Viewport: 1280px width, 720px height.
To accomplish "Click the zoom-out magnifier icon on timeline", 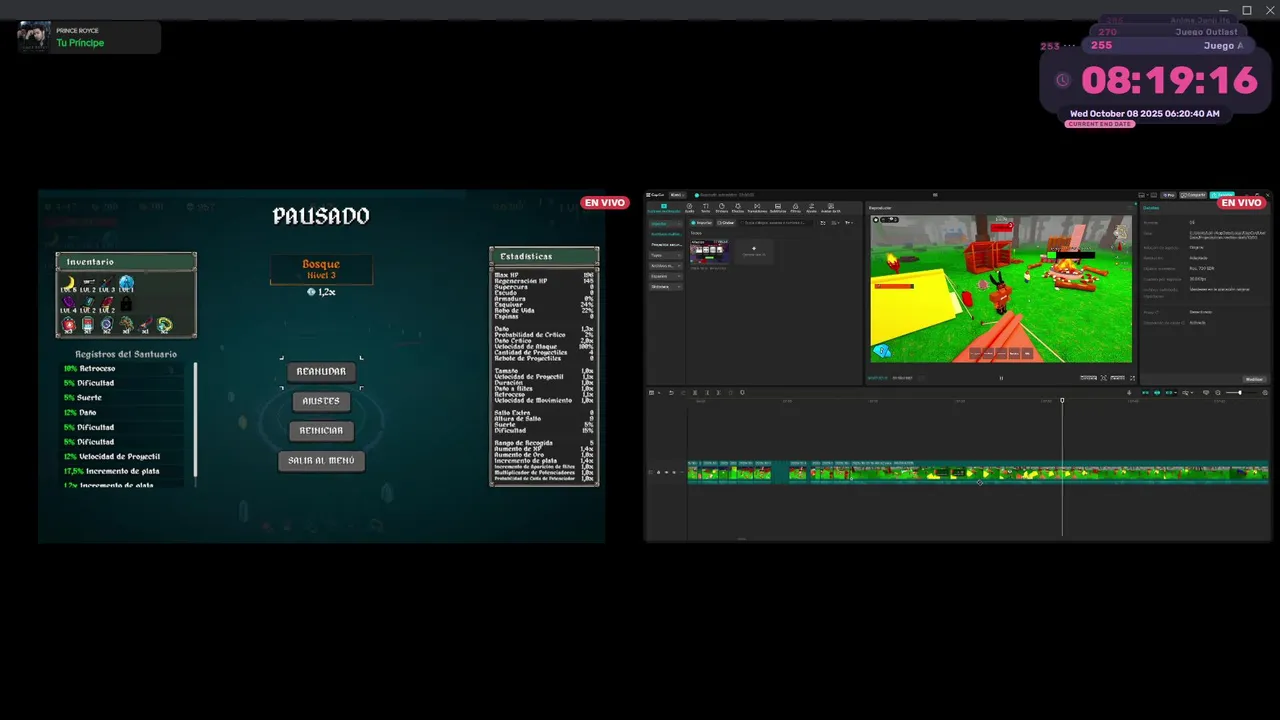I will [x=1218, y=392].
